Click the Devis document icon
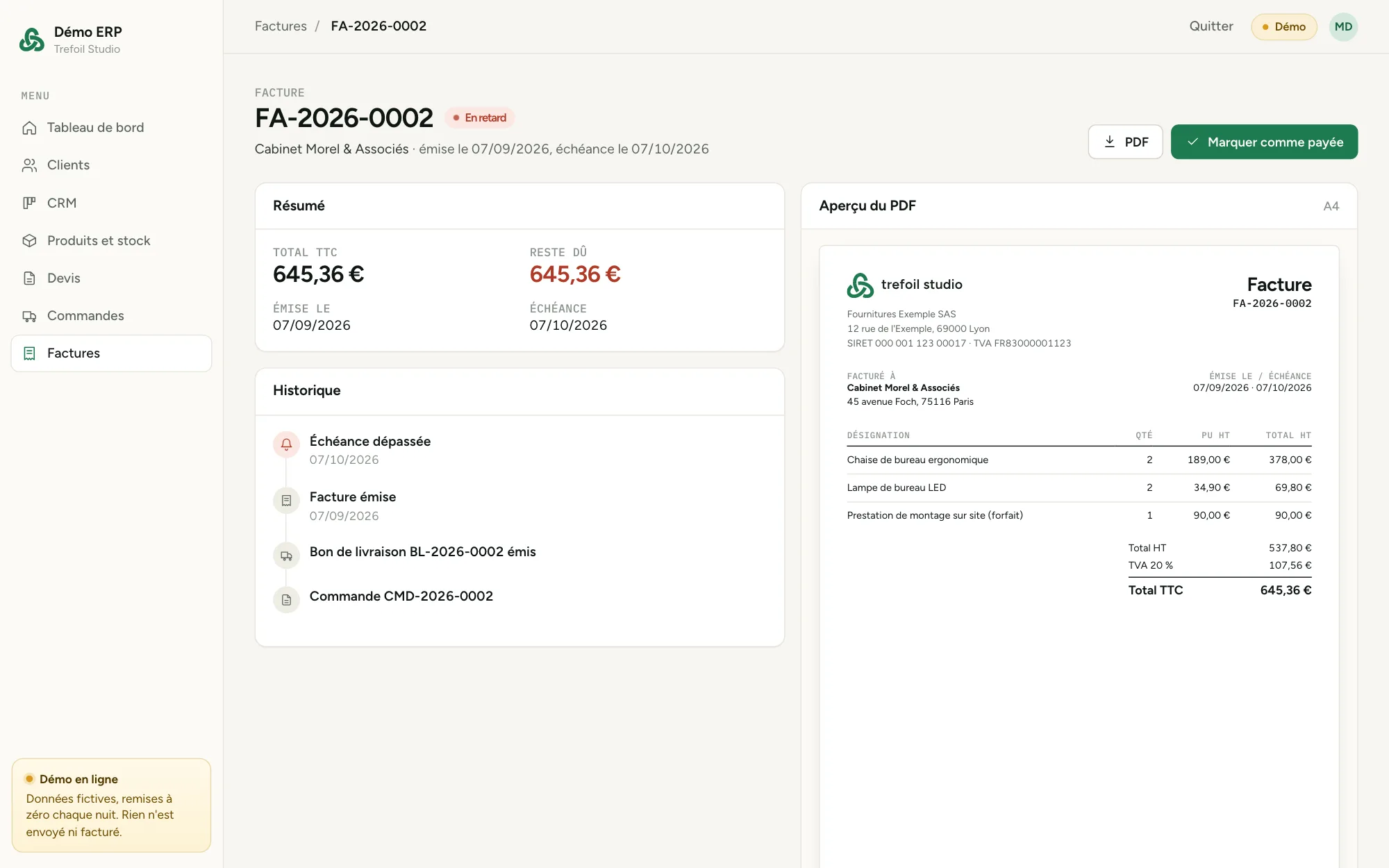Viewport: 1389px width, 868px height. pos(29,278)
